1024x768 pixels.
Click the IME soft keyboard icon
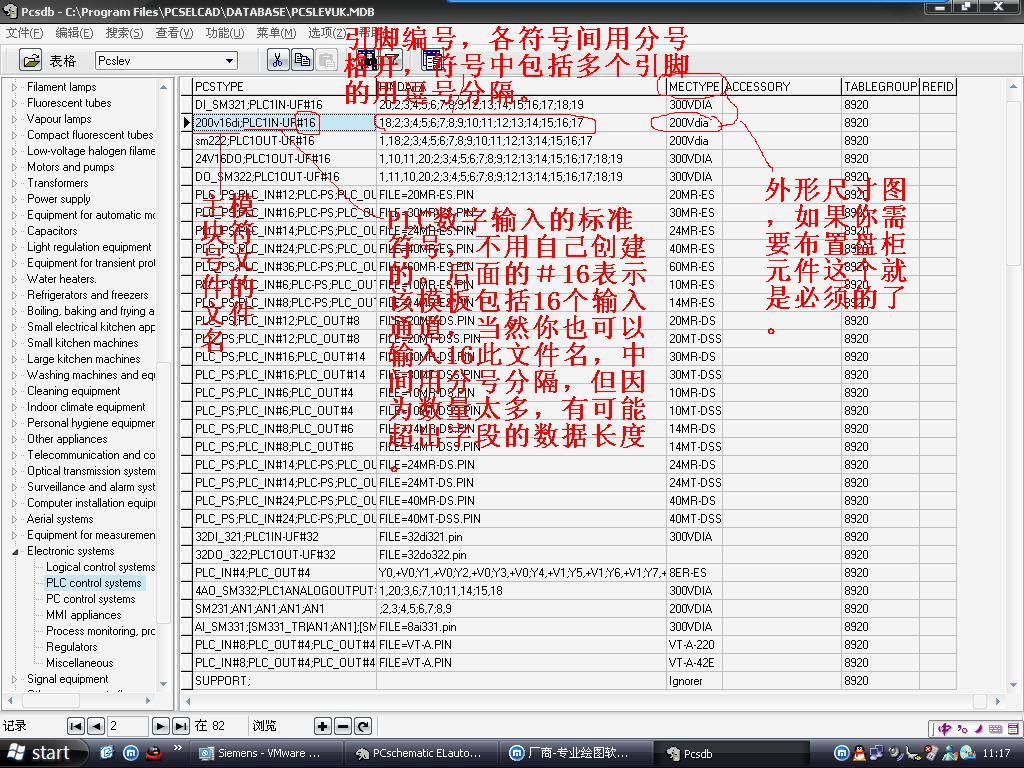coord(995,729)
